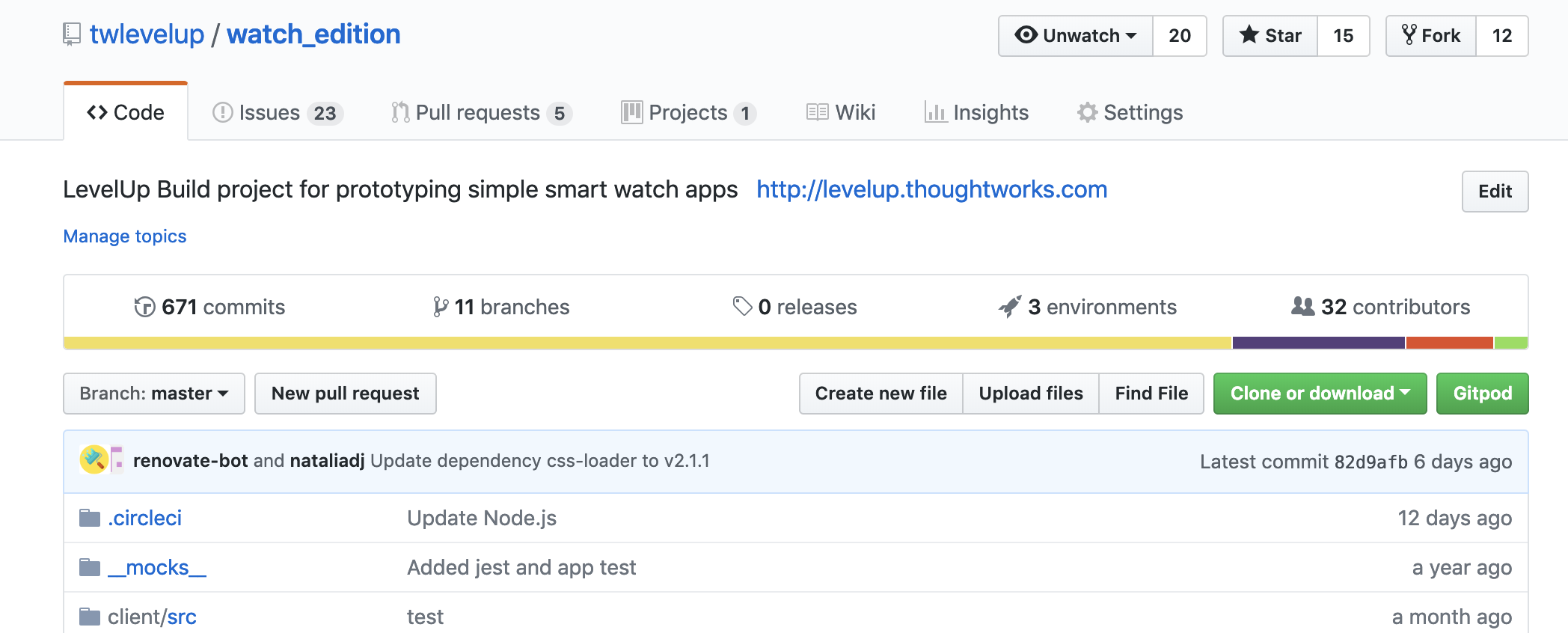Expand the Clone or download menu
This screenshot has width=1568, height=633.
(x=1320, y=394)
